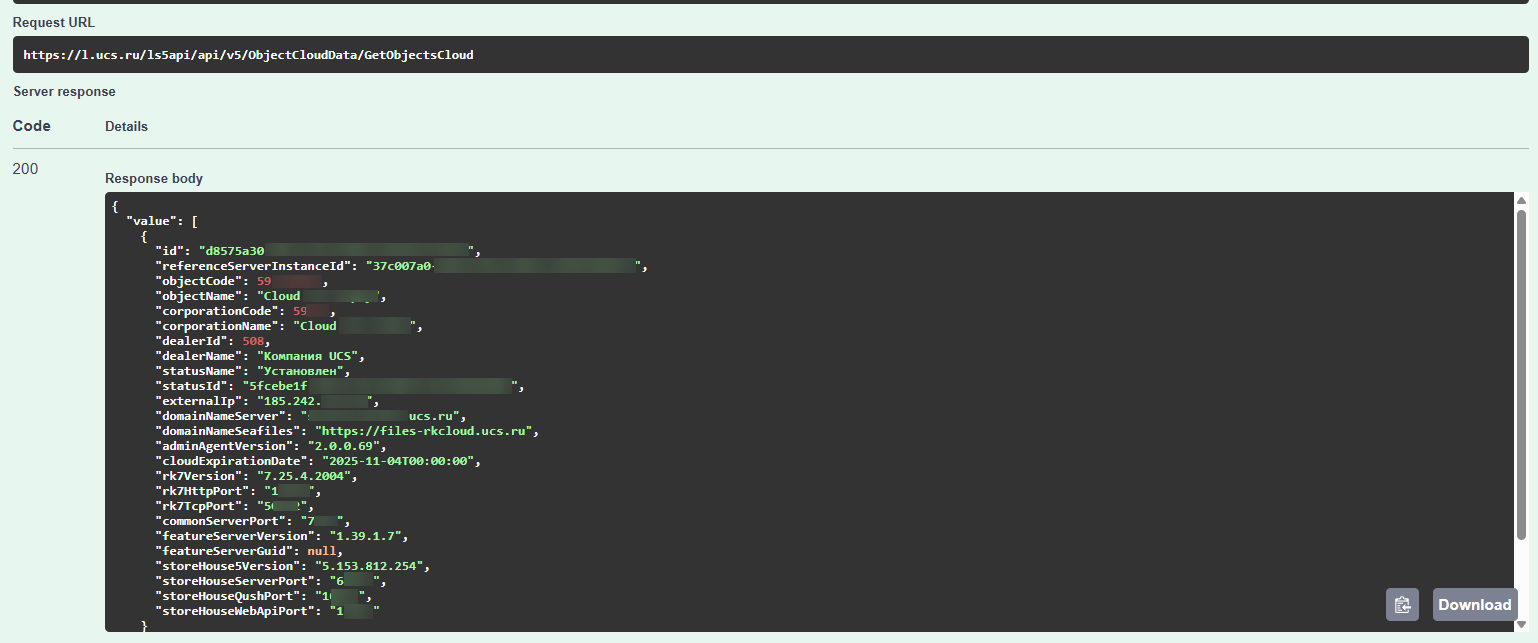Click the scrollbar down arrow in response body
Image resolution: width=1538 pixels, height=643 pixels.
point(1521,625)
